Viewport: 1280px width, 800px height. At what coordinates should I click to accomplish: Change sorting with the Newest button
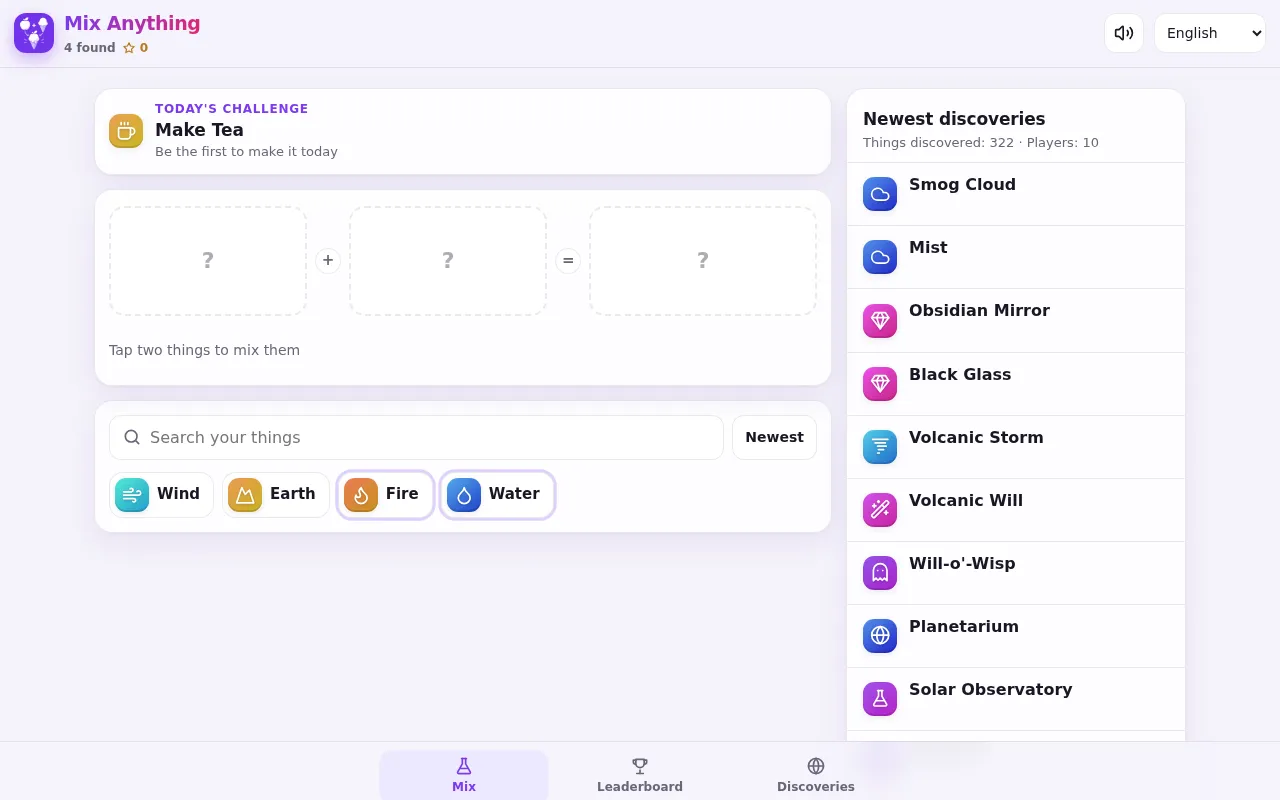(774, 437)
